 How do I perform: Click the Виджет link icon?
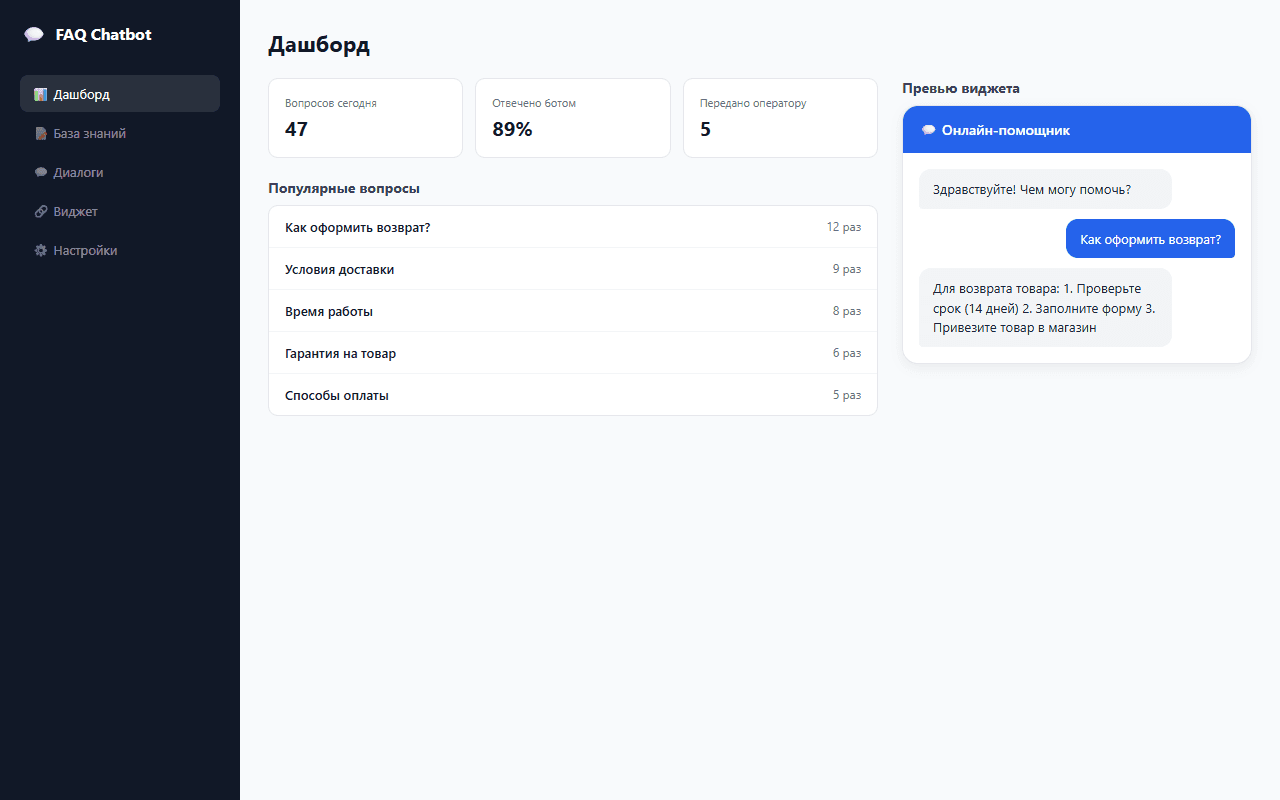tap(41, 211)
